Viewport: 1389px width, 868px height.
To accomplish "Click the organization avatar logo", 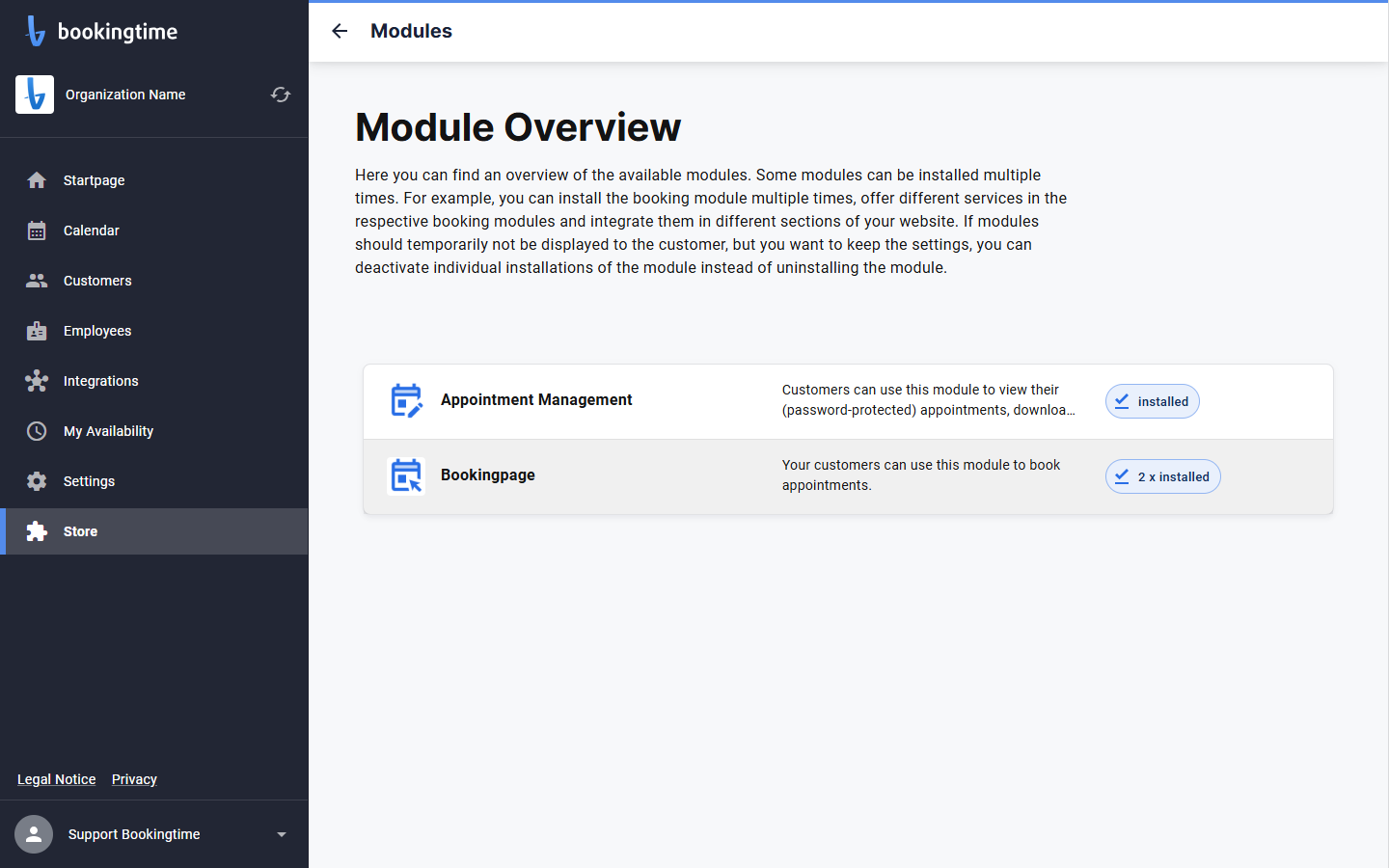I will coord(35,95).
